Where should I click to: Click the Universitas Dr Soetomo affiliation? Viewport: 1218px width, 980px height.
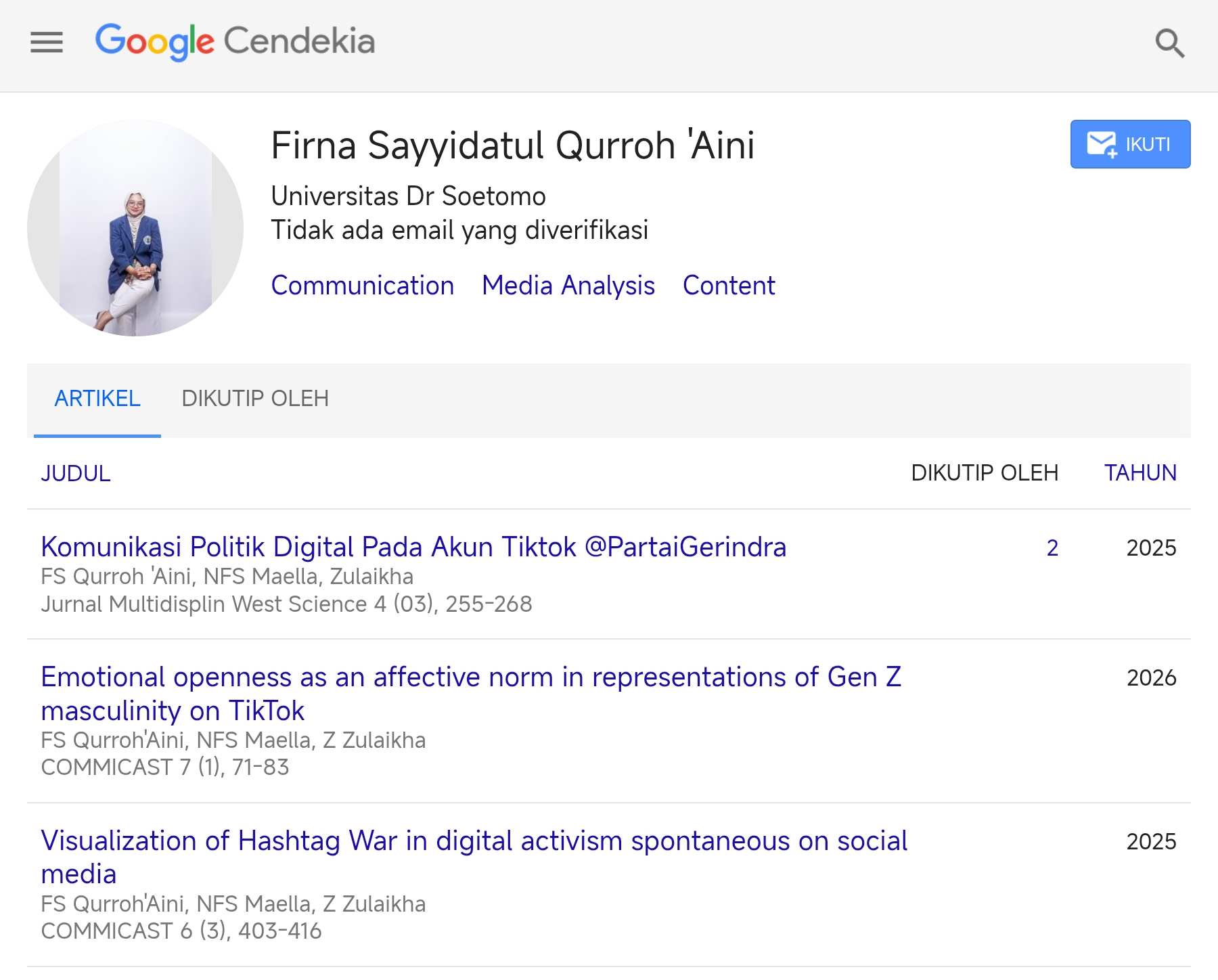(x=408, y=196)
